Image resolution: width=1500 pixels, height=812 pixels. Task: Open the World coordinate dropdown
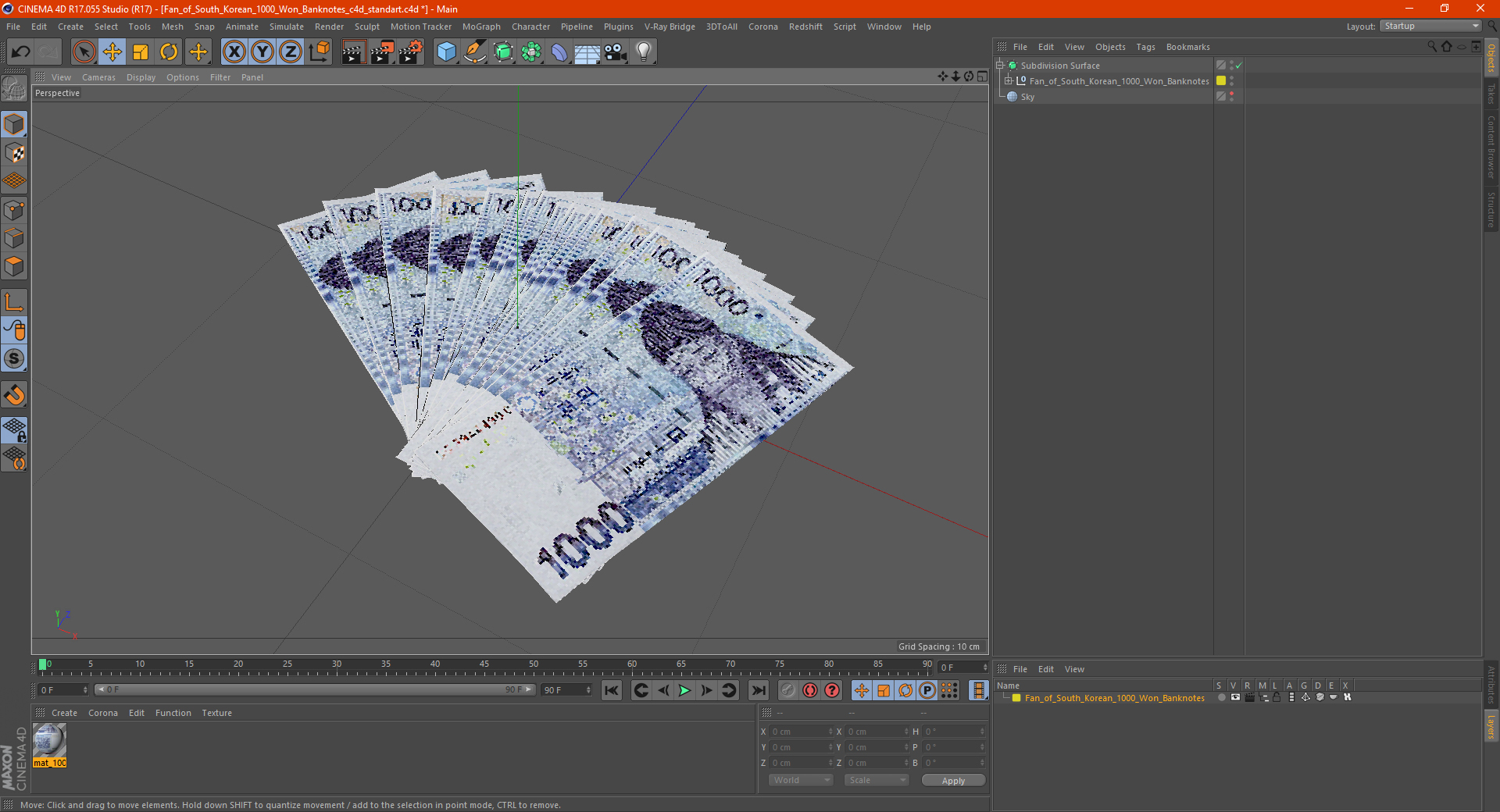pos(801,780)
